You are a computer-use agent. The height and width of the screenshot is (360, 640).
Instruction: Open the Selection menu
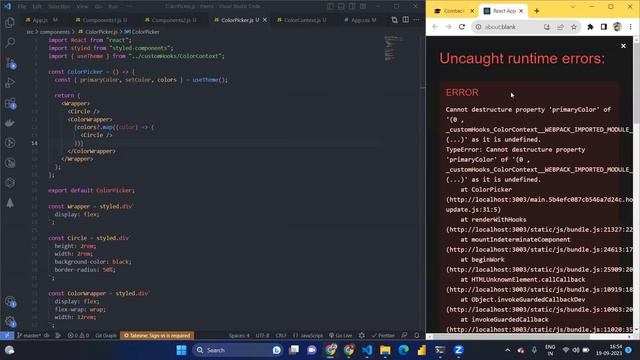tap(59, 7)
